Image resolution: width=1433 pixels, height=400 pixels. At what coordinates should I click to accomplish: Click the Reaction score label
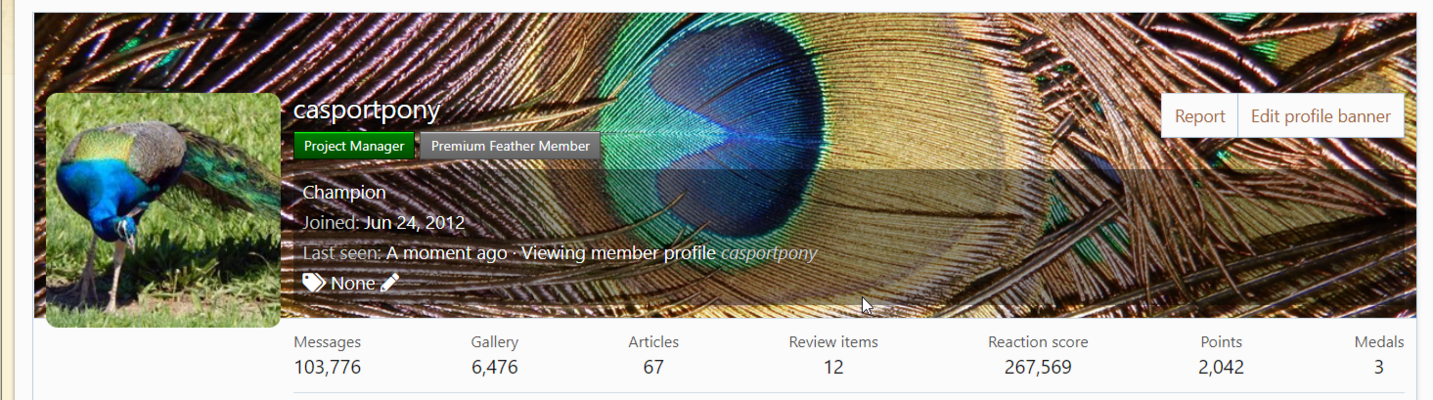click(x=1038, y=342)
